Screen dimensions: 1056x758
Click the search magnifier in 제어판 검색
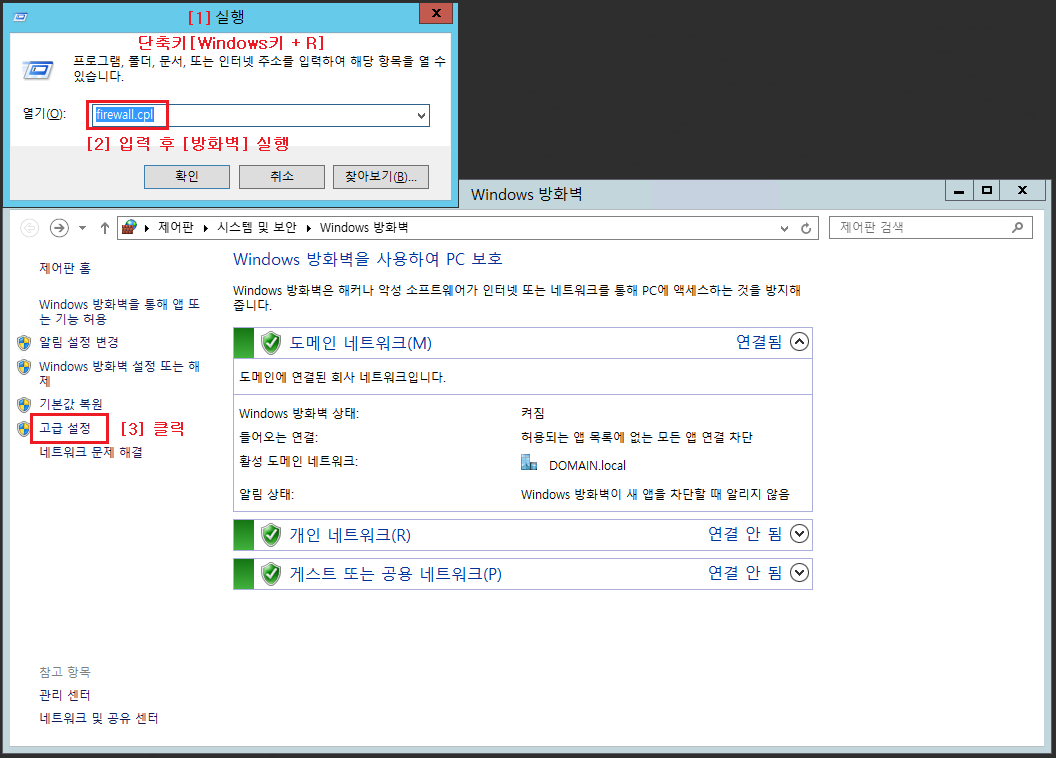coord(1018,228)
